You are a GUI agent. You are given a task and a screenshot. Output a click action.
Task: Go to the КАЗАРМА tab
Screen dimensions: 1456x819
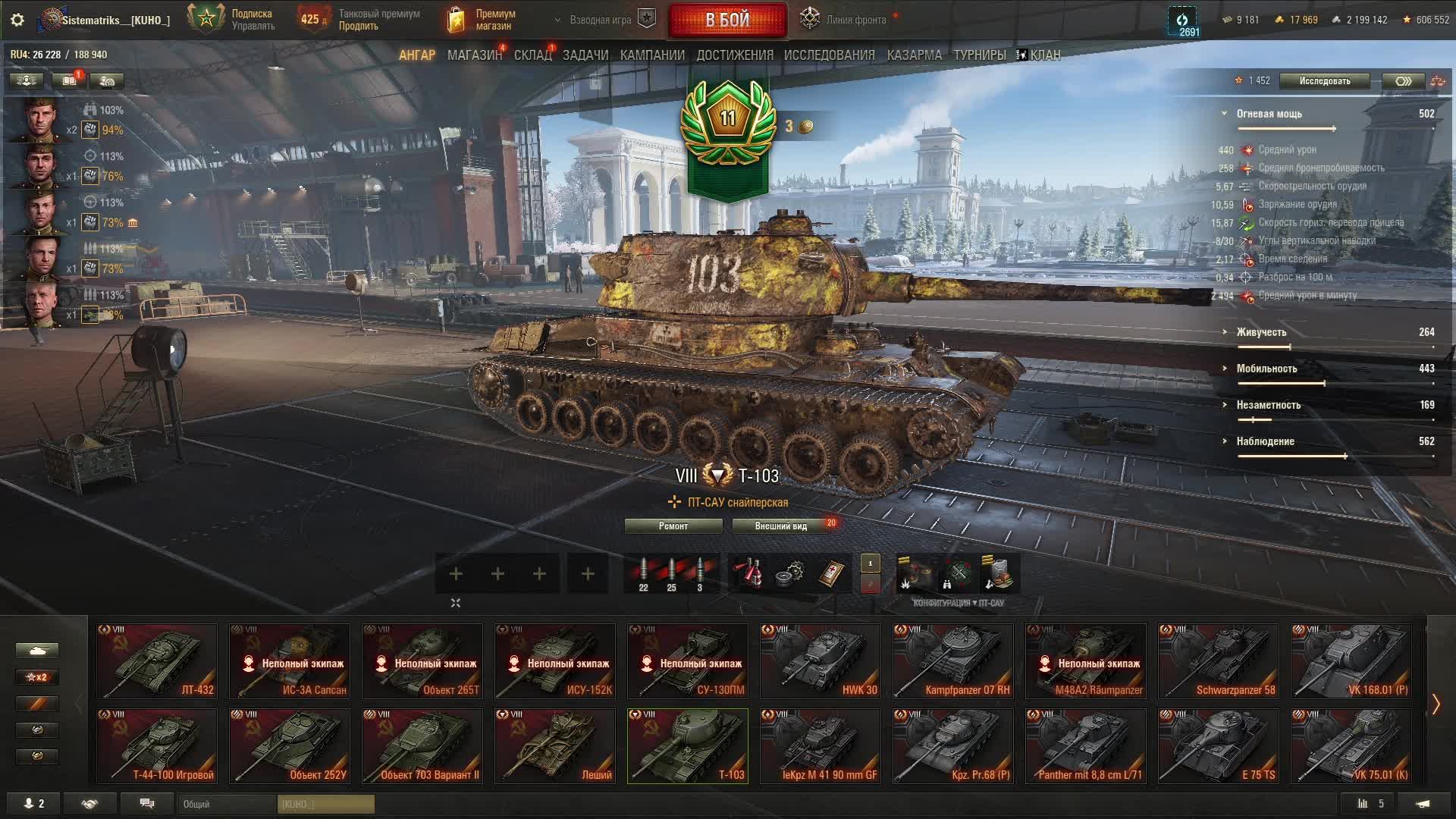pos(914,55)
